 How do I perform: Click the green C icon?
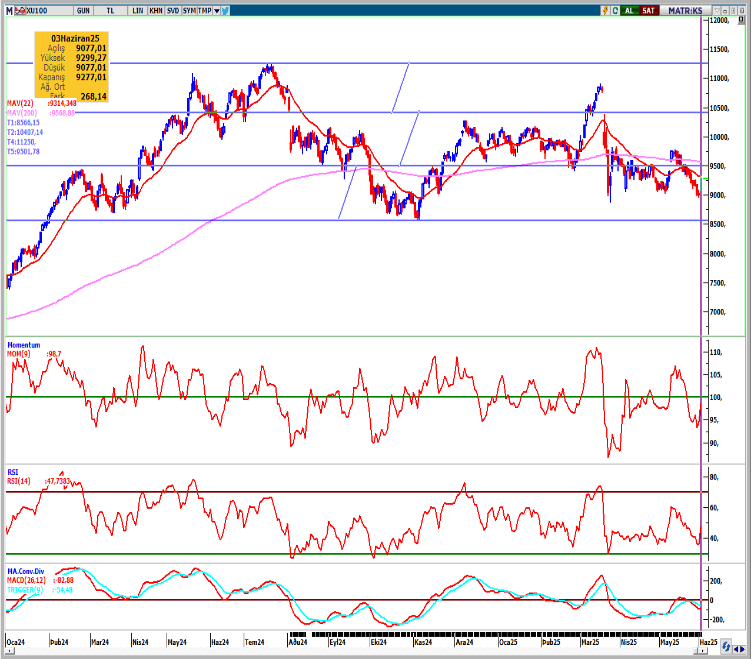(x=615, y=10)
